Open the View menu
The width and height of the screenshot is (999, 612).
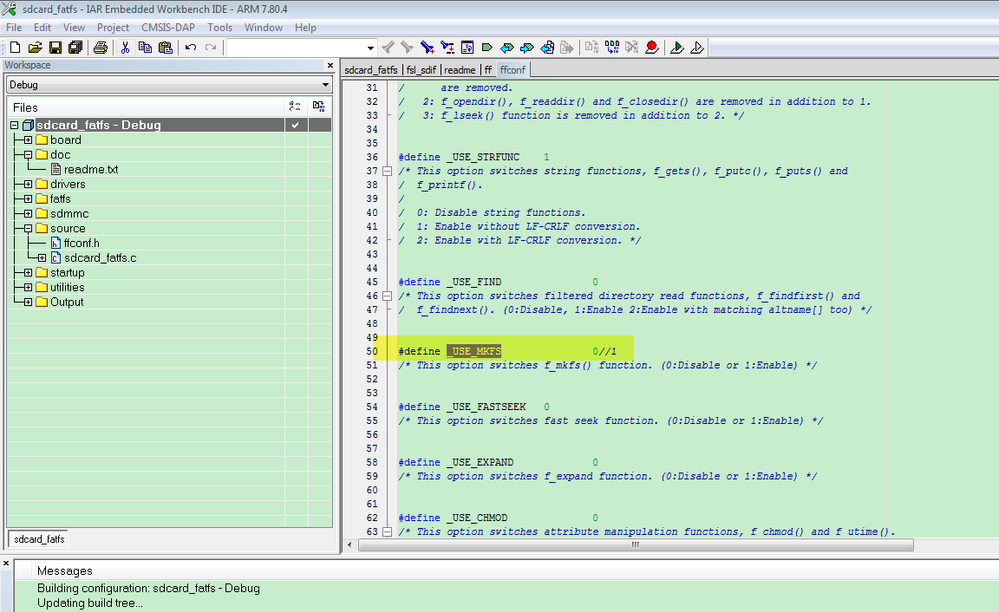[x=74, y=27]
